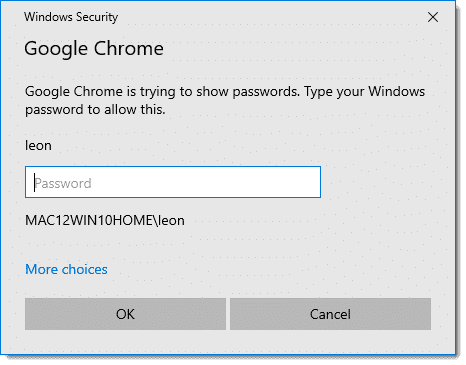
Task: Close the Windows Security dialog
Action: tap(433, 17)
